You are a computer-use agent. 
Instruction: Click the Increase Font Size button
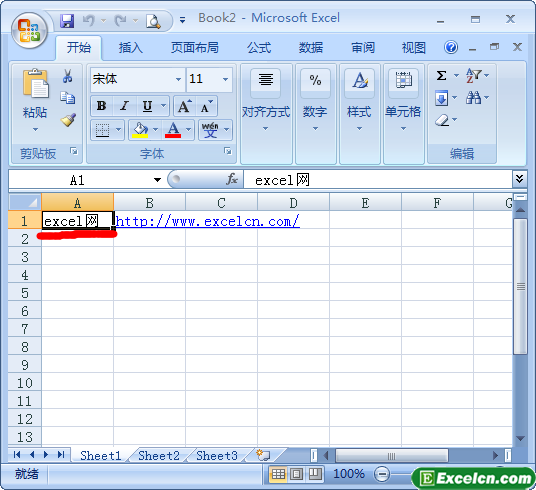[185, 106]
